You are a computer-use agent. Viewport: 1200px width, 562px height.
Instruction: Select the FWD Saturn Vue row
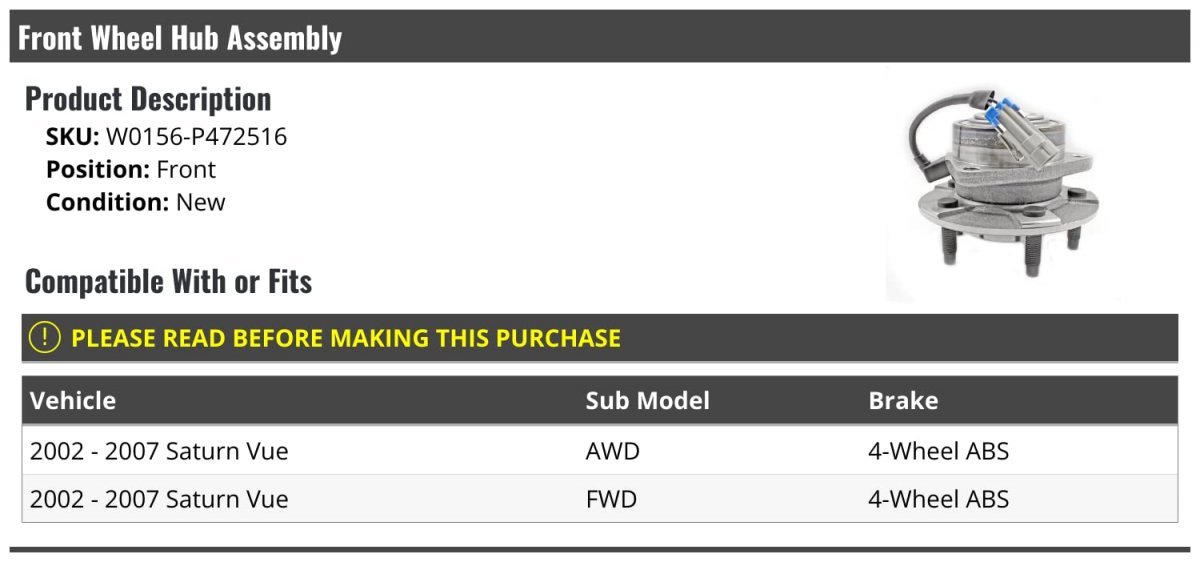click(600, 499)
